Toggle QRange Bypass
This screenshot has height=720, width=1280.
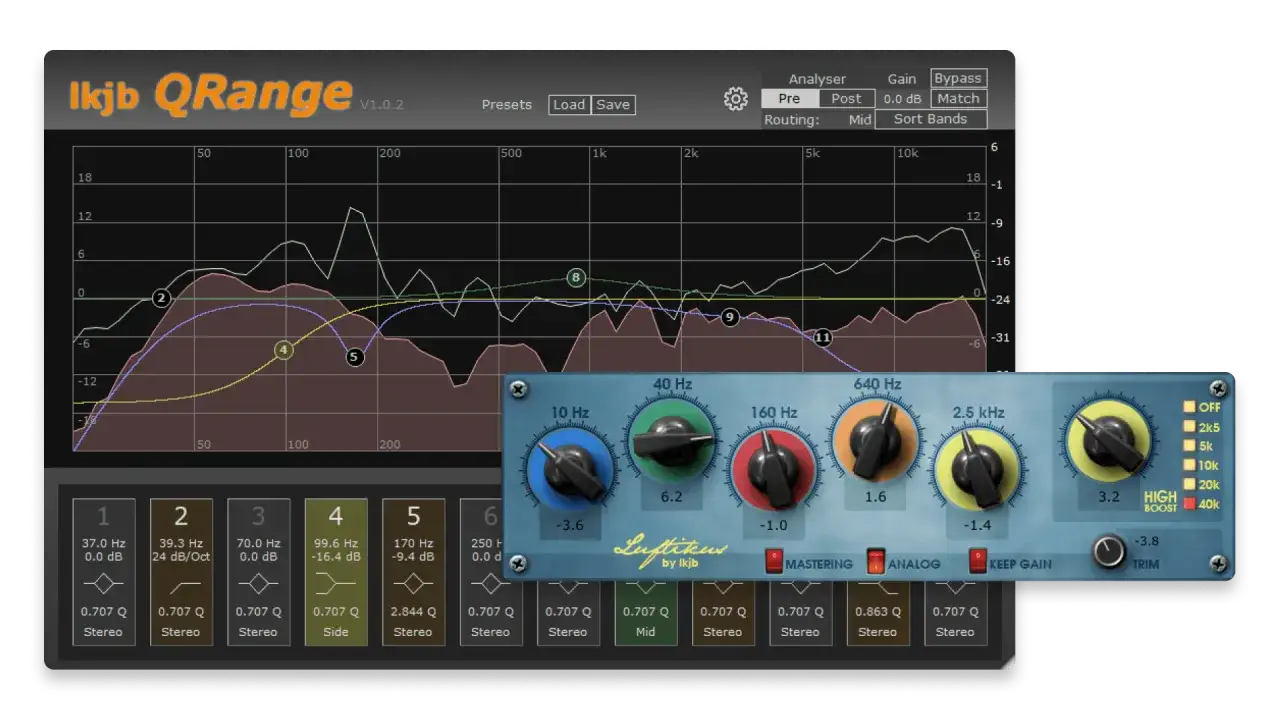pyautogui.click(x=958, y=78)
